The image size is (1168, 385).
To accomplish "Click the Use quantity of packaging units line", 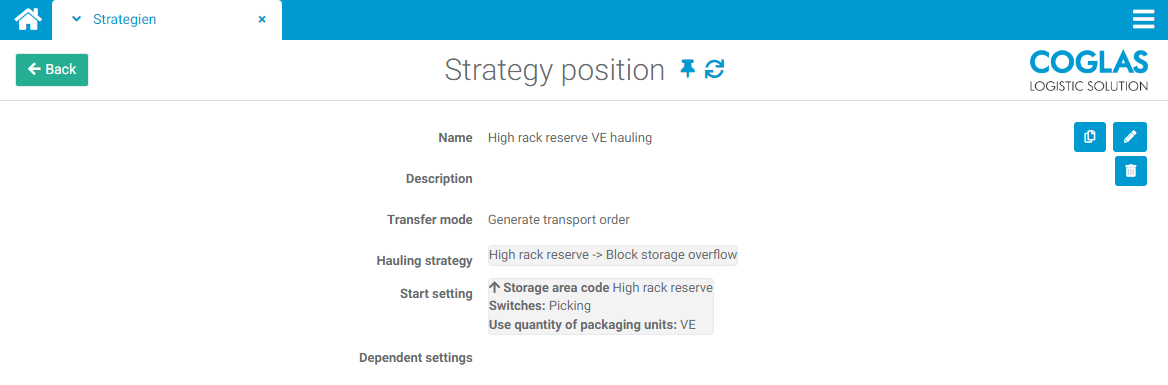I will click(x=592, y=325).
